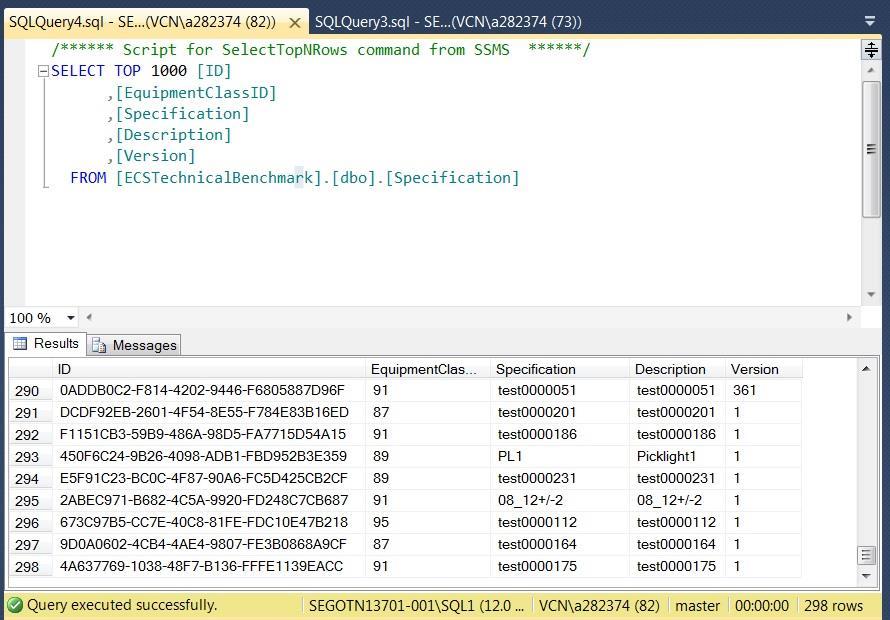Click the EquipmentClas... column header
The height and width of the screenshot is (620, 890).
click(428, 369)
